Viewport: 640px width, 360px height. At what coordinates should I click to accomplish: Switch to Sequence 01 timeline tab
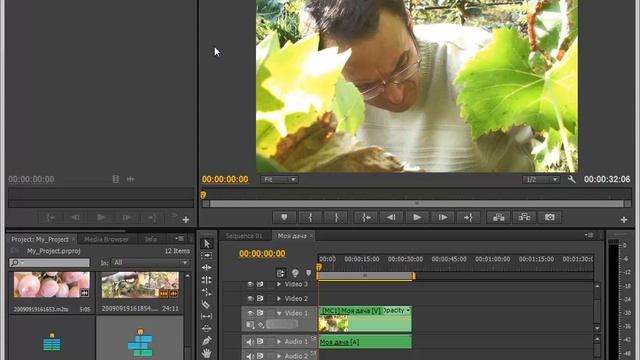coord(244,236)
